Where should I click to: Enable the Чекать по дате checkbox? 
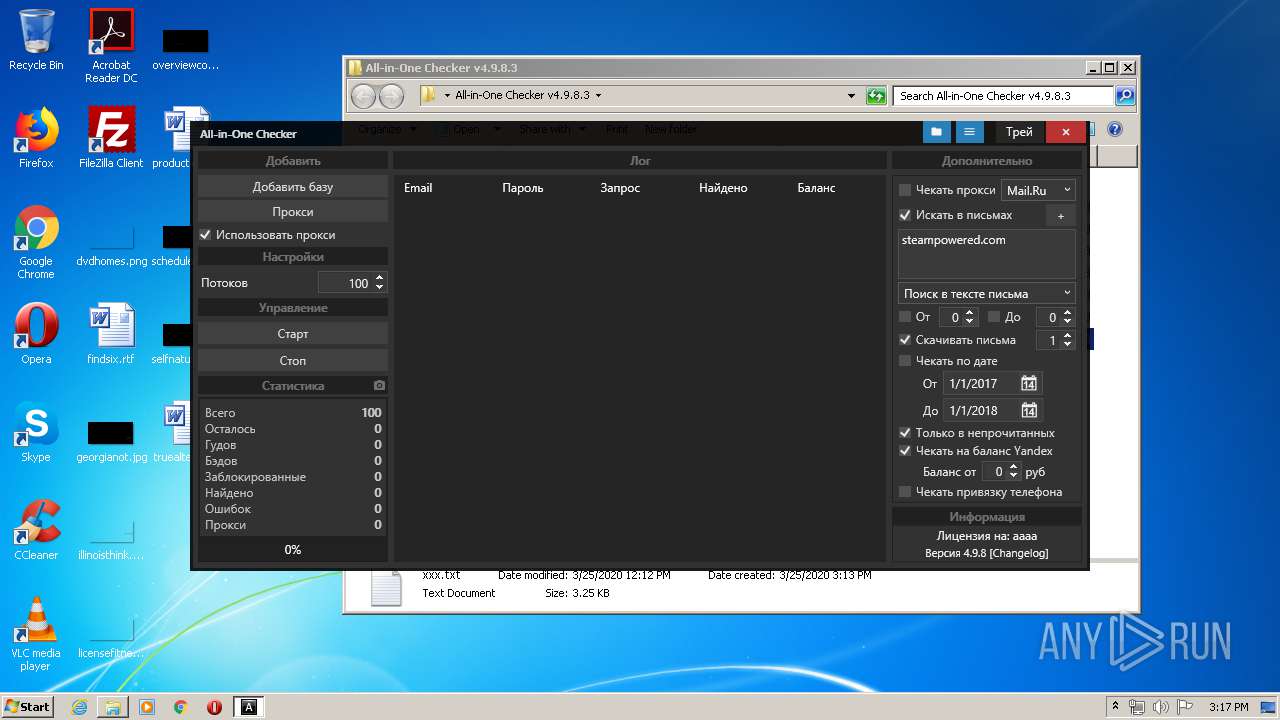[x=905, y=361]
